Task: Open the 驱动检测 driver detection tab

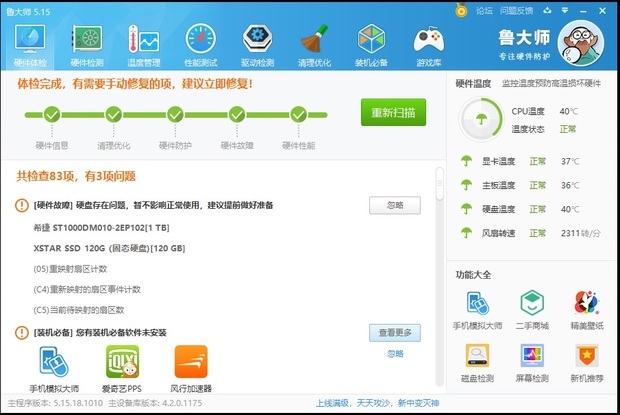Action: pos(257,45)
